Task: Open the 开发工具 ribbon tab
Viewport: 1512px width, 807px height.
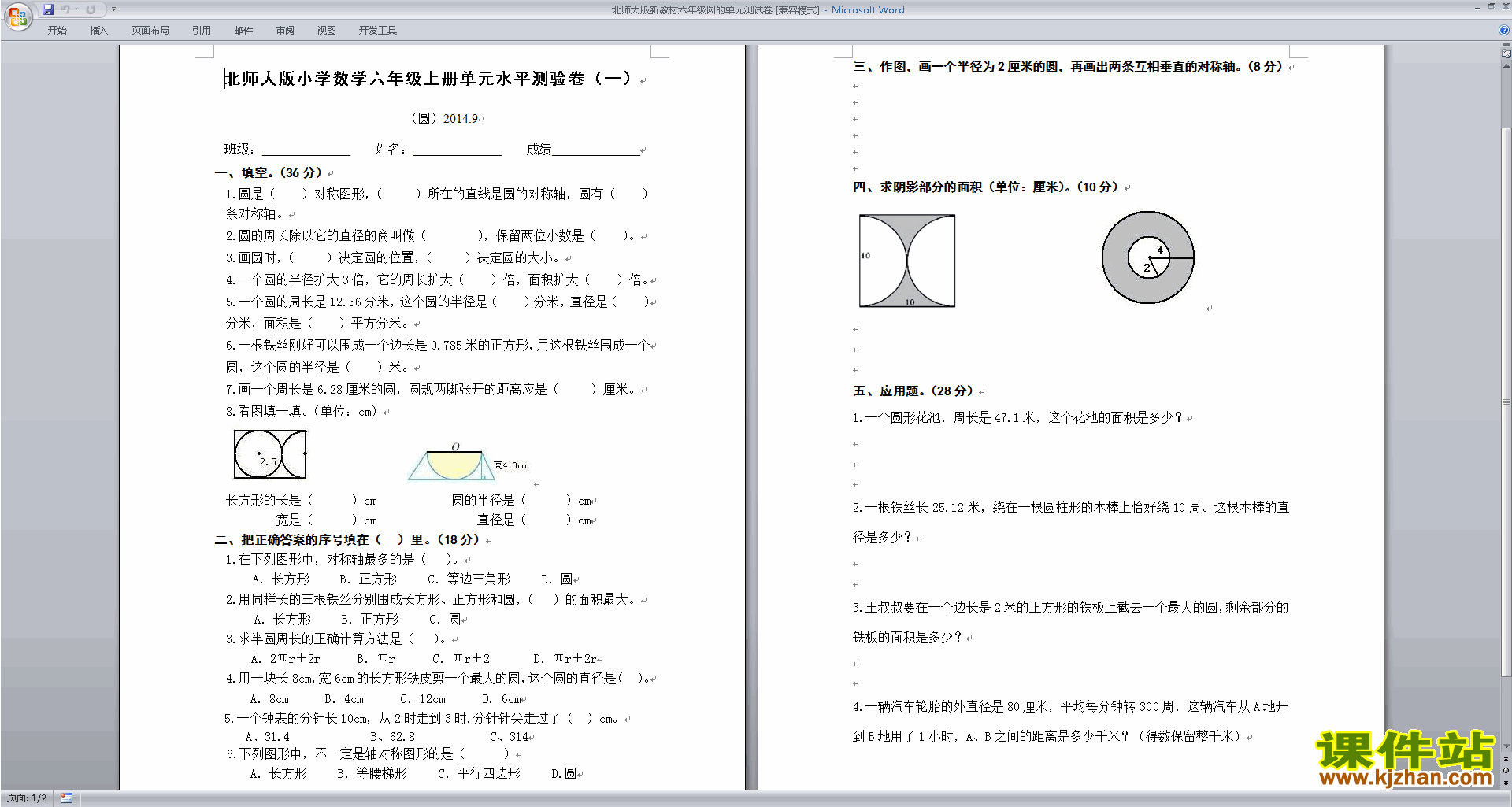Action: tap(378, 31)
